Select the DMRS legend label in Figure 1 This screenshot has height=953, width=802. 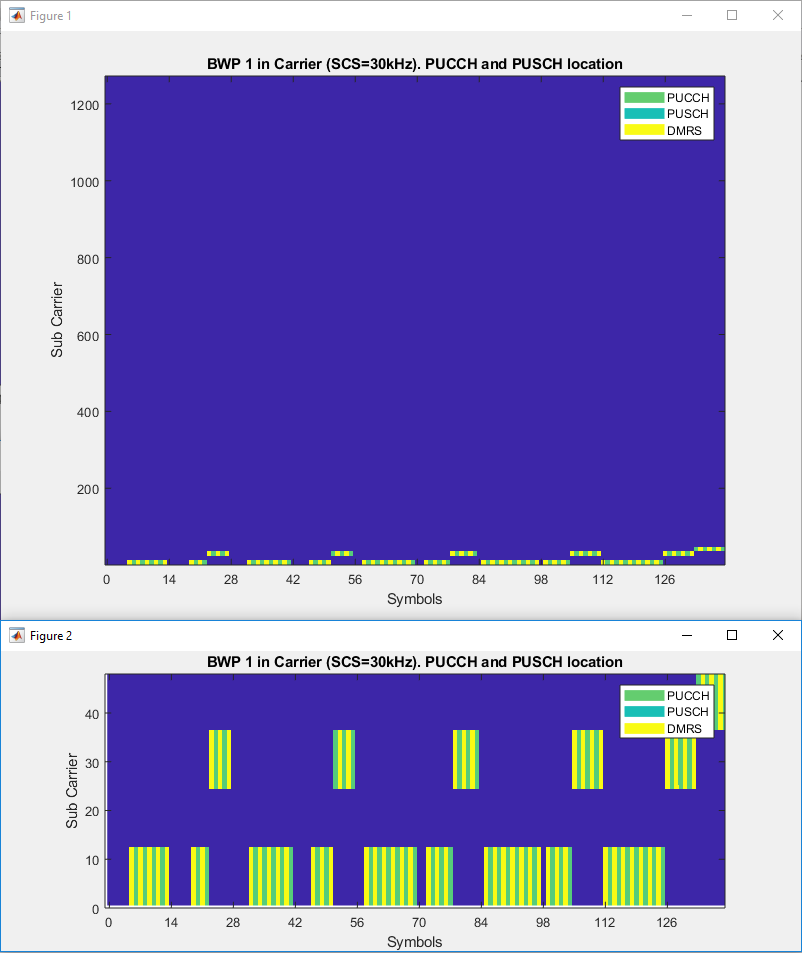(x=685, y=130)
